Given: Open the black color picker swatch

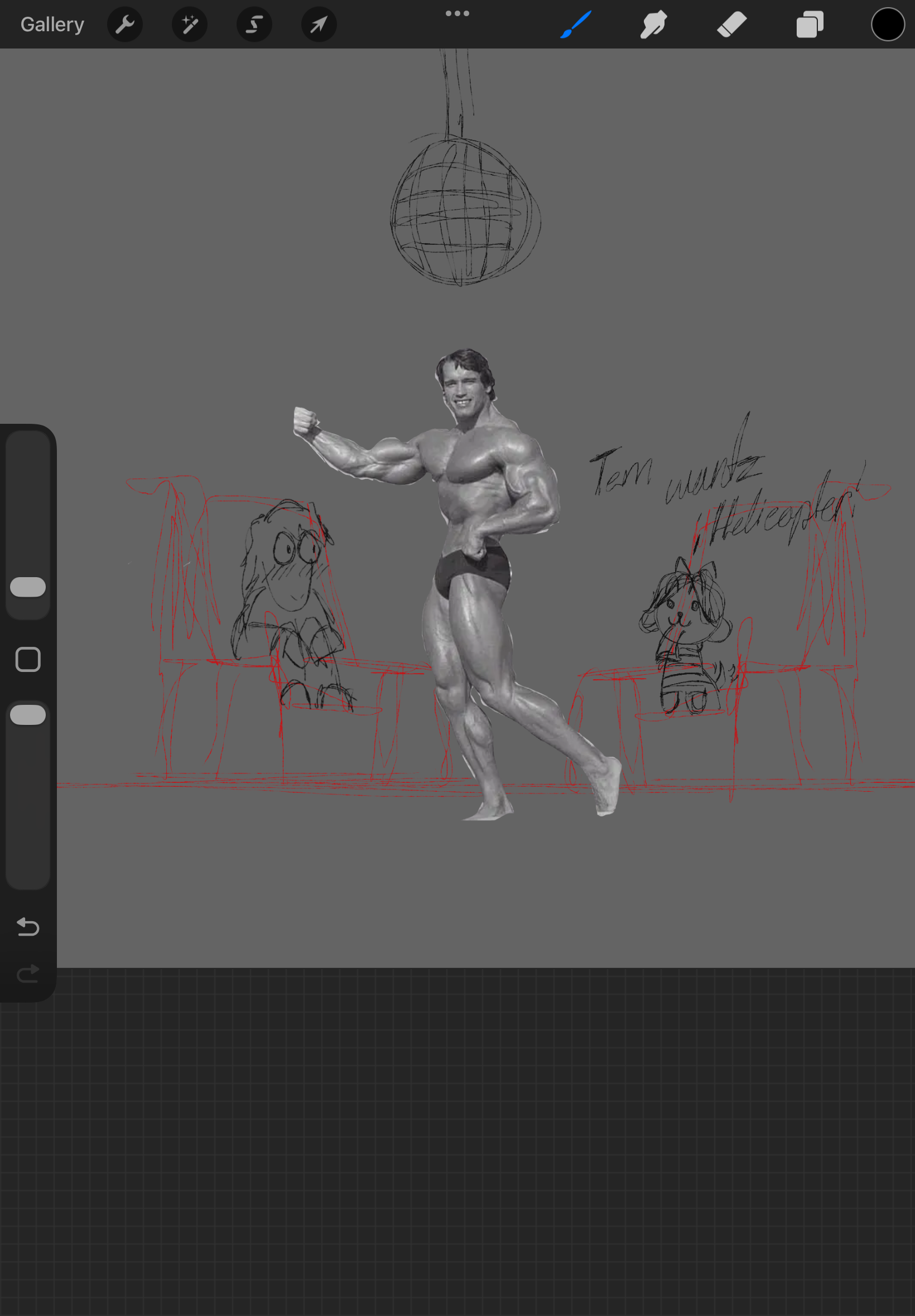Looking at the screenshot, I should (x=888, y=25).
